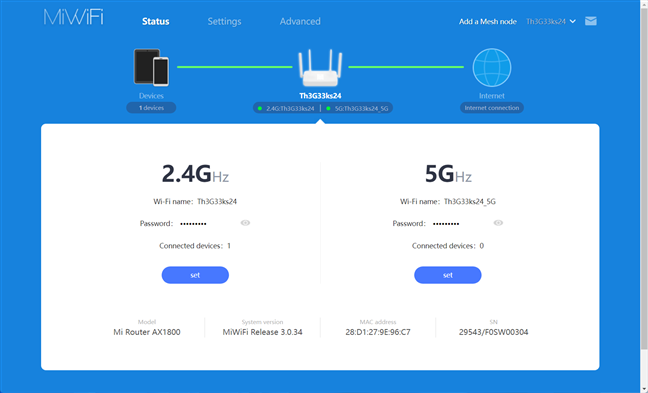648x393 pixels.
Task: Click the 2.4GHz band heading
Action: click(195, 174)
